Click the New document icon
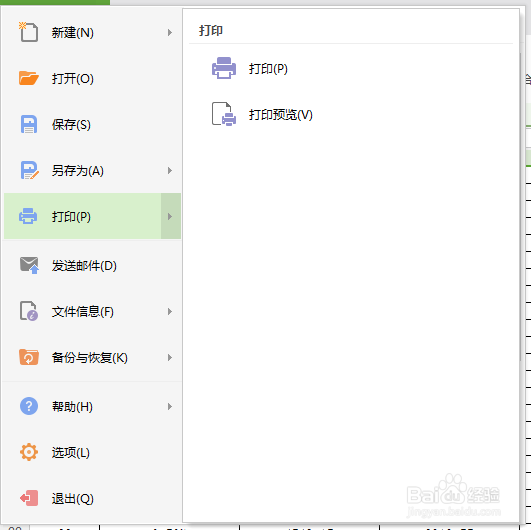This screenshot has height=530, width=531. 28,32
